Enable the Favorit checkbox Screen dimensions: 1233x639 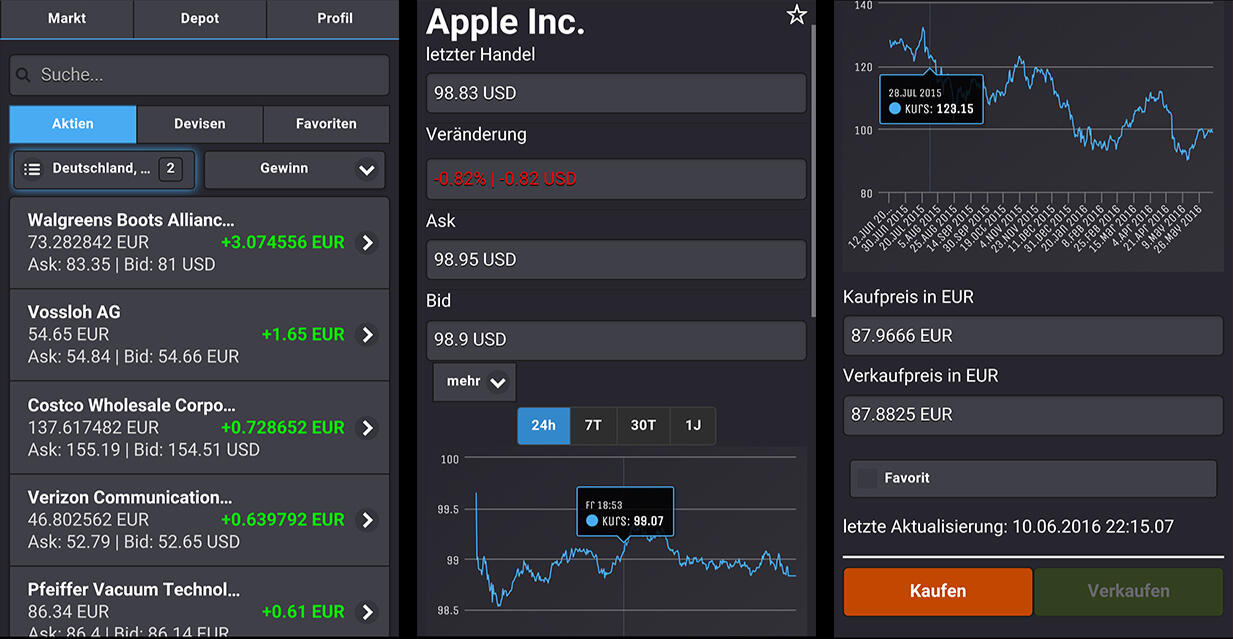point(868,479)
